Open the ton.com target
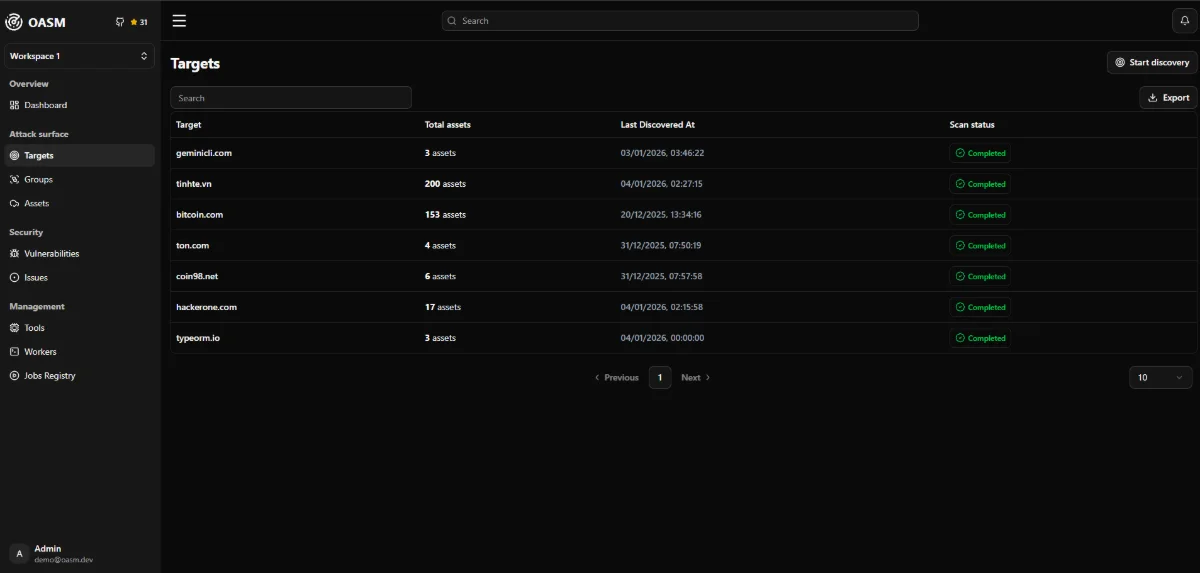This screenshot has width=1200, height=573. [x=192, y=245]
